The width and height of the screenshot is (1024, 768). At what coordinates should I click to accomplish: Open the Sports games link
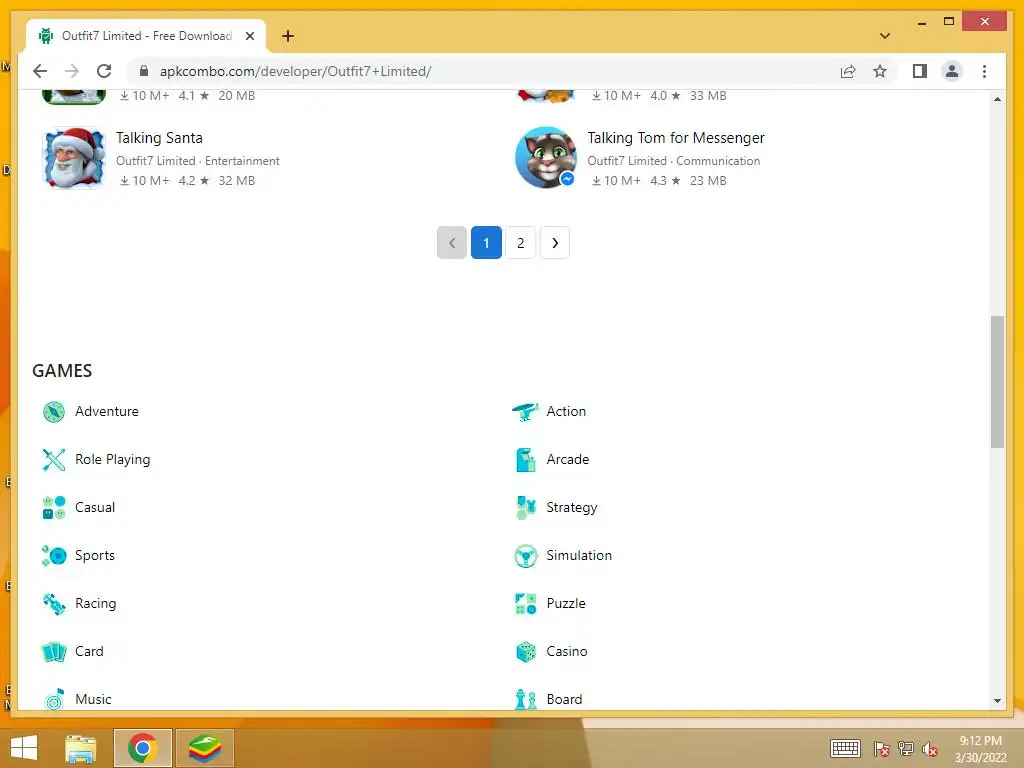(95, 556)
